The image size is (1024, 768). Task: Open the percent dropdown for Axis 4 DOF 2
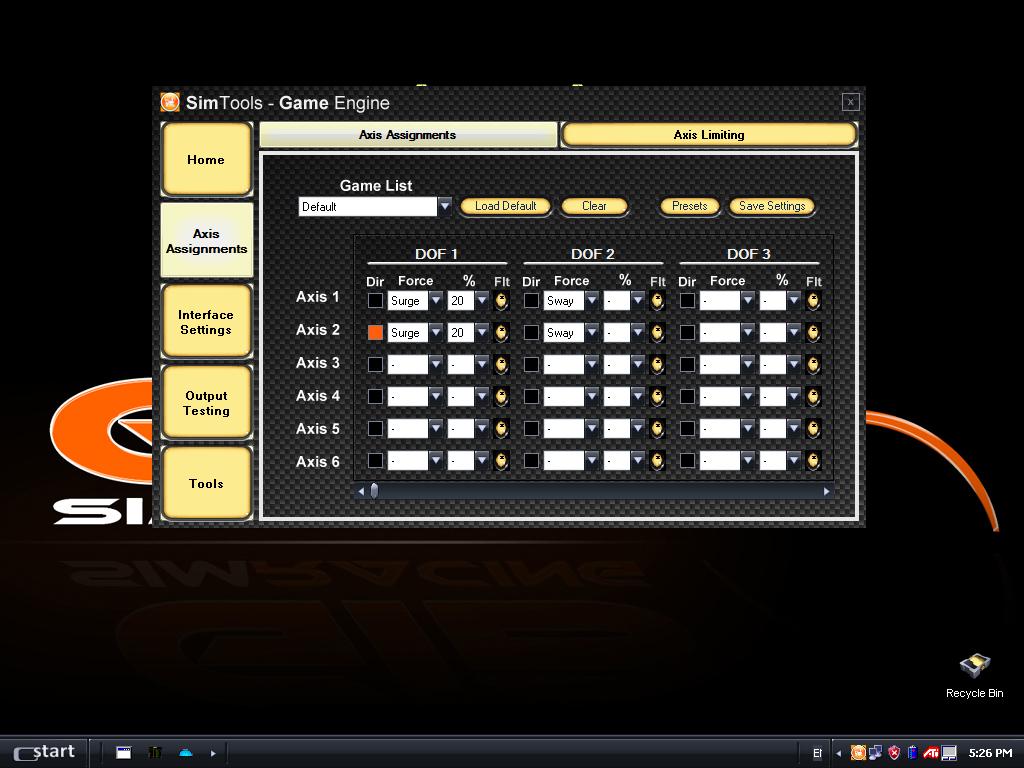pyautogui.click(x=638, y=396)
